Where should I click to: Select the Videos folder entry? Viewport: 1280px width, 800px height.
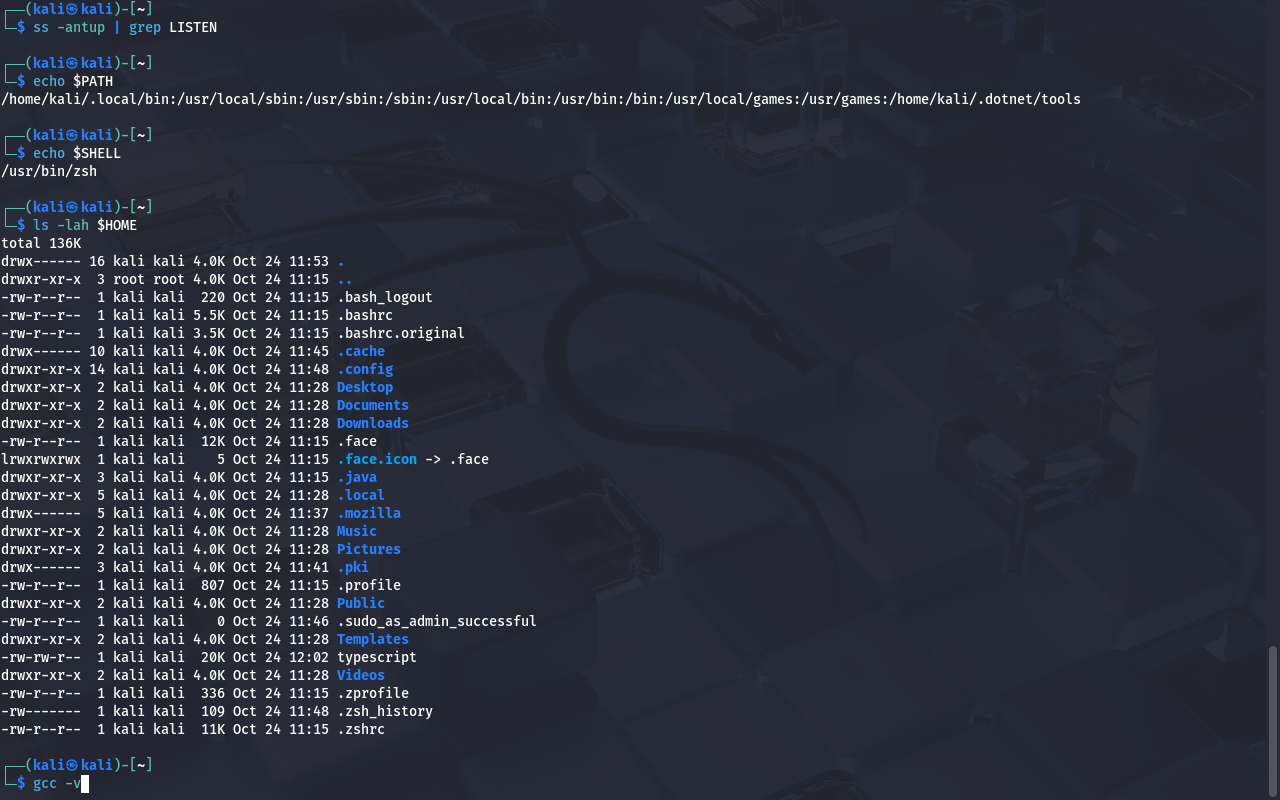[x=360, y=675]
